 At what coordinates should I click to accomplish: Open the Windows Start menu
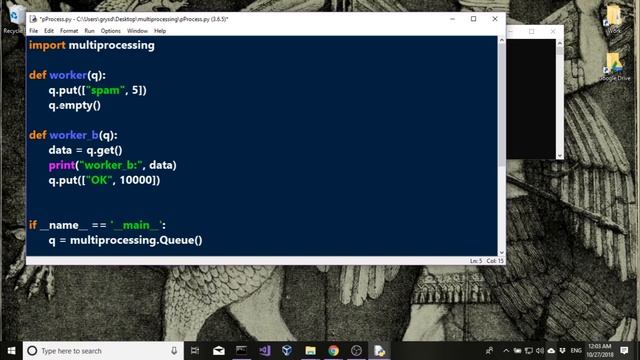click(11, 351)
